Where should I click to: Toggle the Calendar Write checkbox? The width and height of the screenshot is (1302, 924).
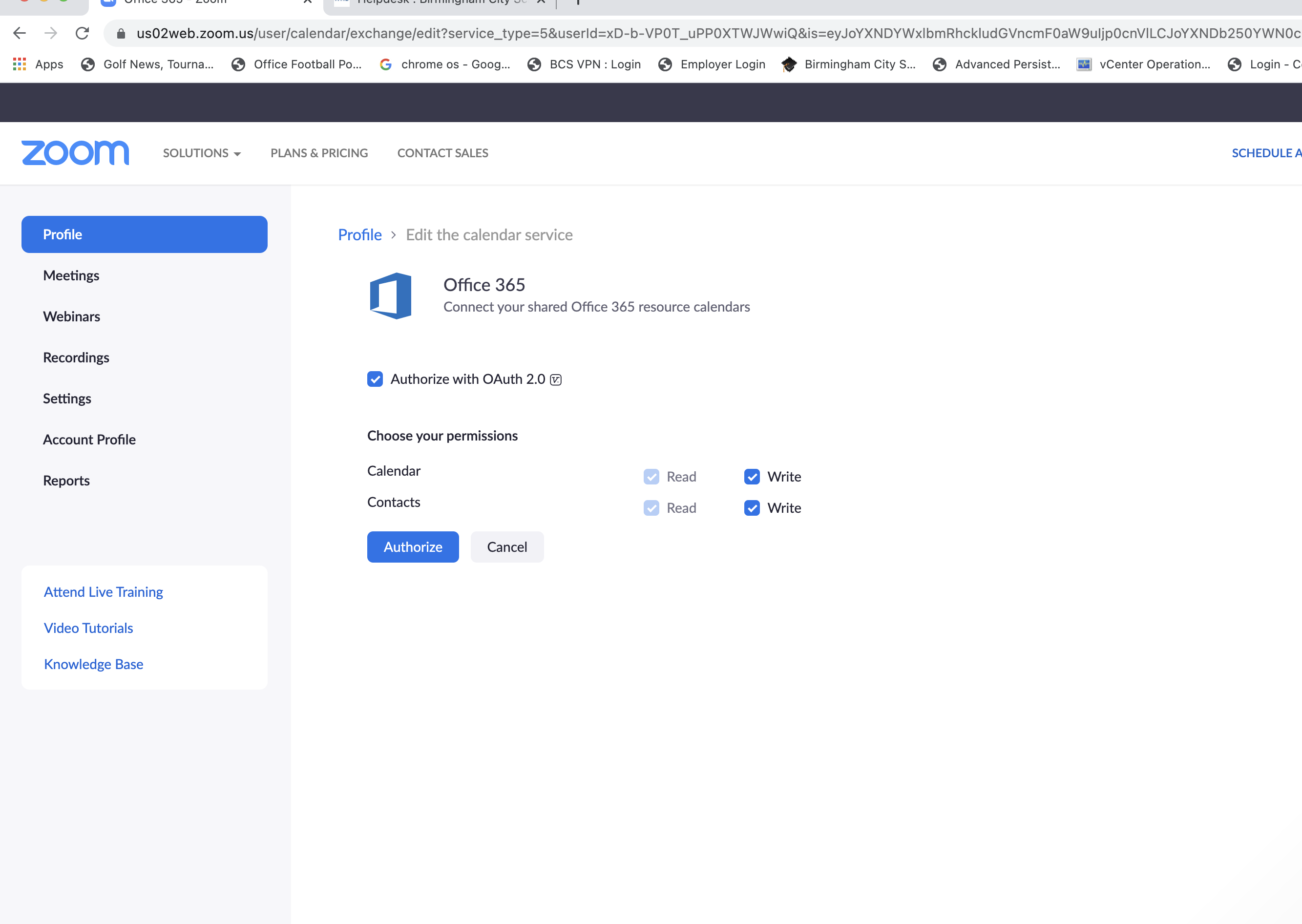[752, 476]
